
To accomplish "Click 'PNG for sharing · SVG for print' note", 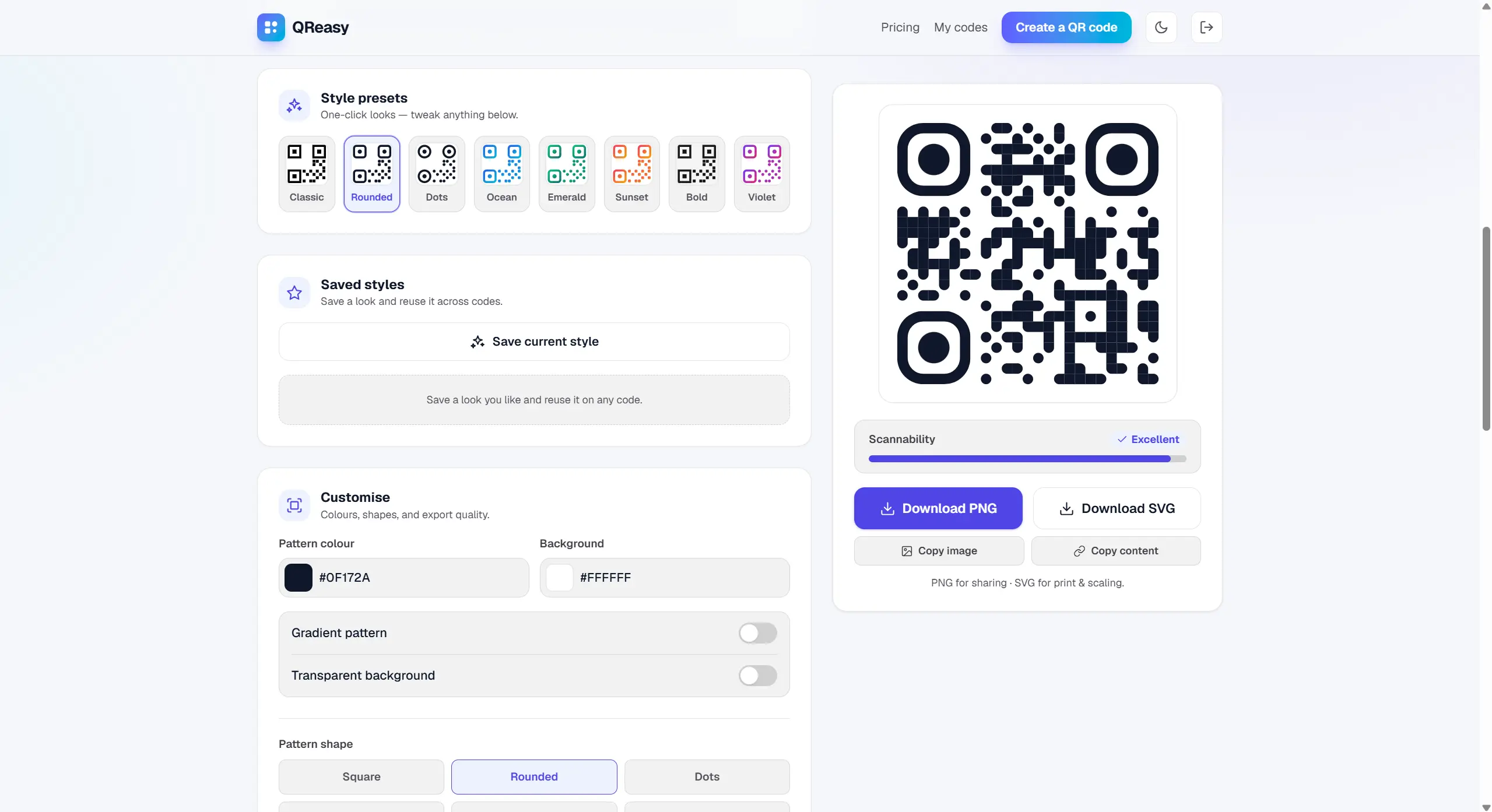I will pos(1027,583).
